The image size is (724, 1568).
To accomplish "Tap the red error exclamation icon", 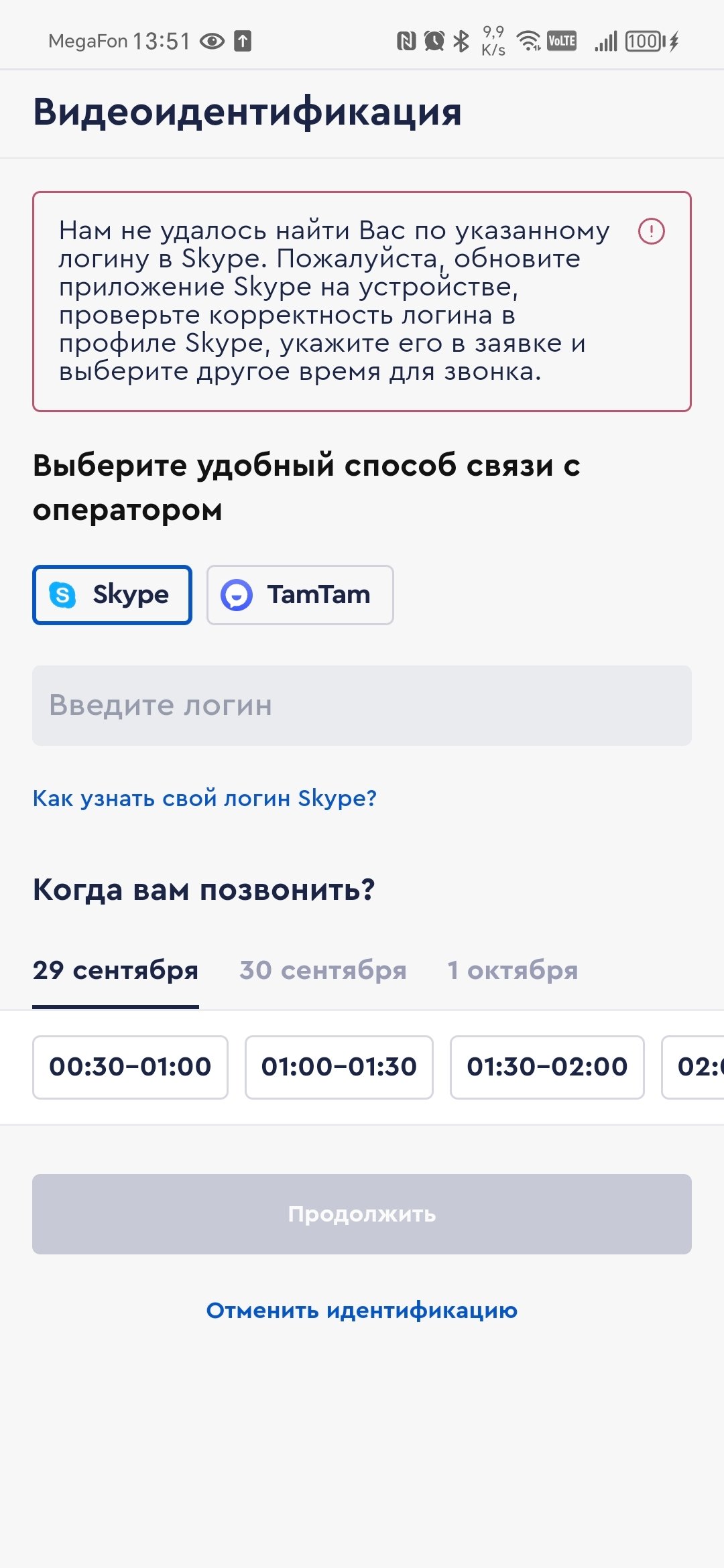I will tap(651, 231).
